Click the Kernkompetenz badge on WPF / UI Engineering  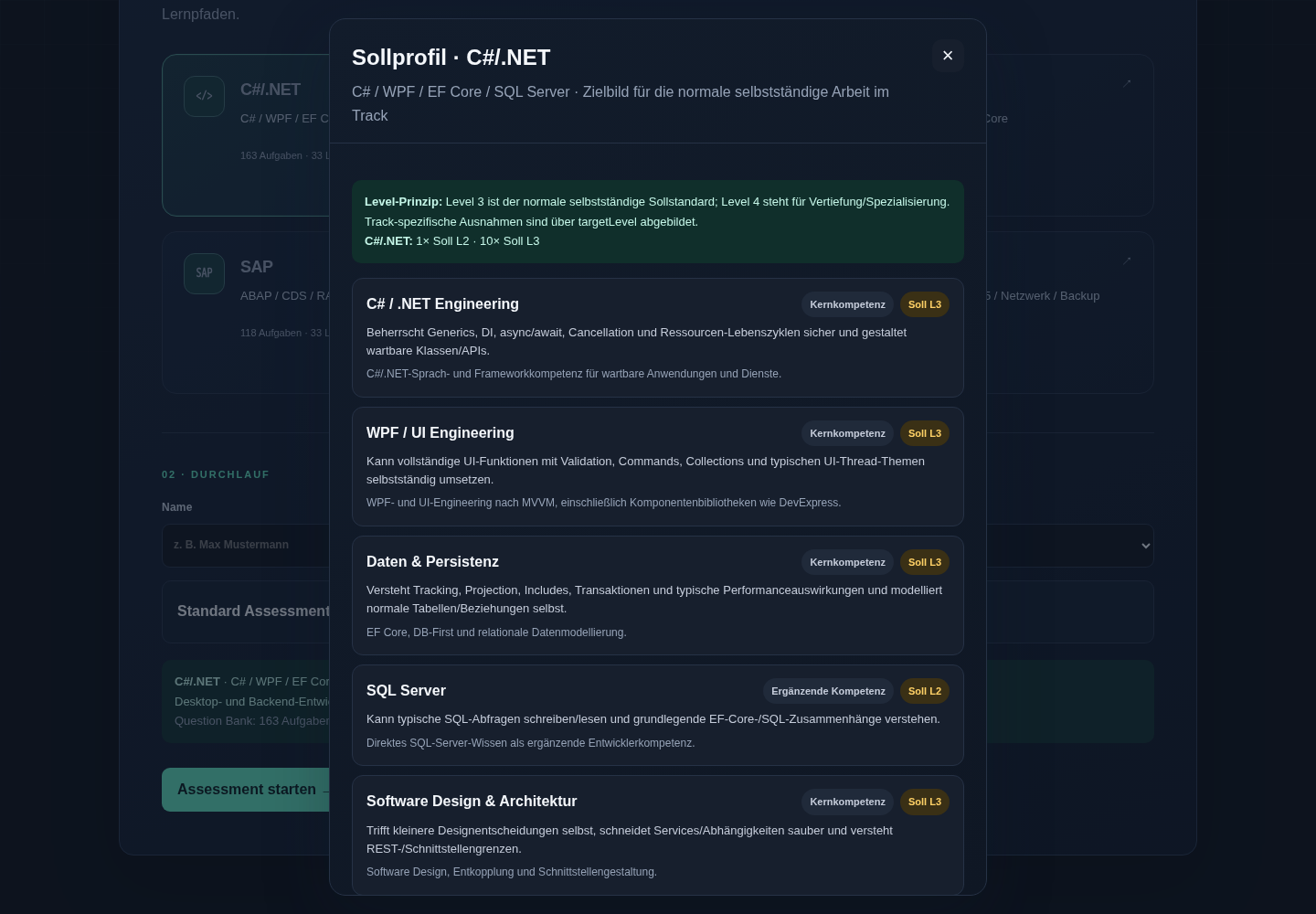point(847,433)
